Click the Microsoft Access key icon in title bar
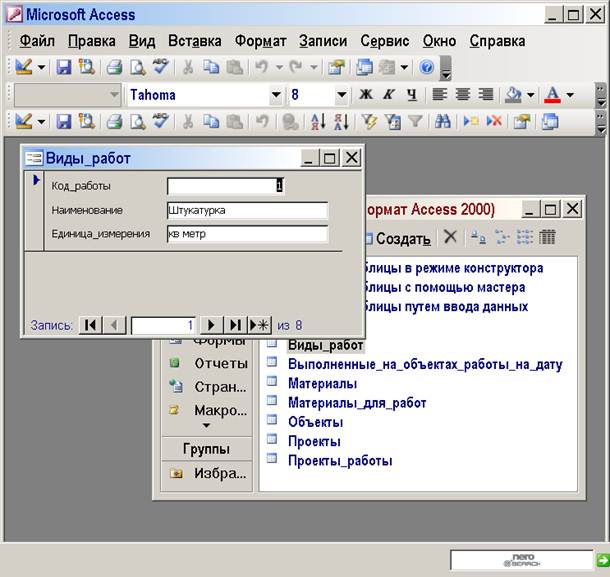 coord(15,15)
